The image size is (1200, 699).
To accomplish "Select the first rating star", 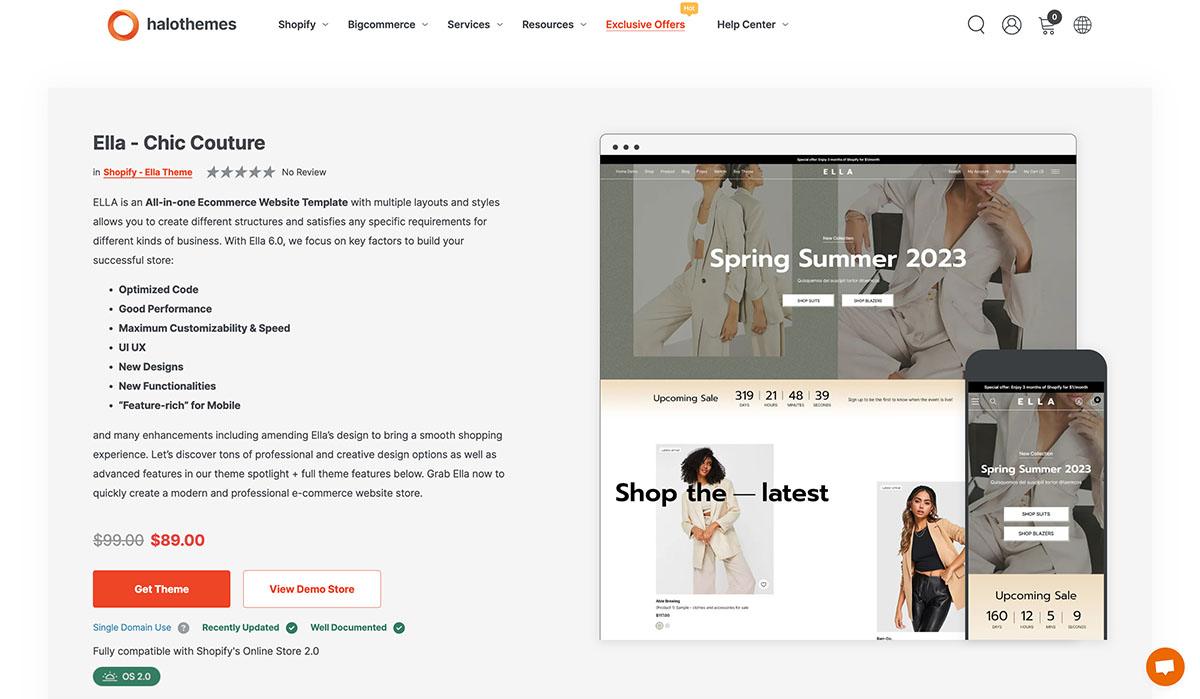I will point(212,170).
